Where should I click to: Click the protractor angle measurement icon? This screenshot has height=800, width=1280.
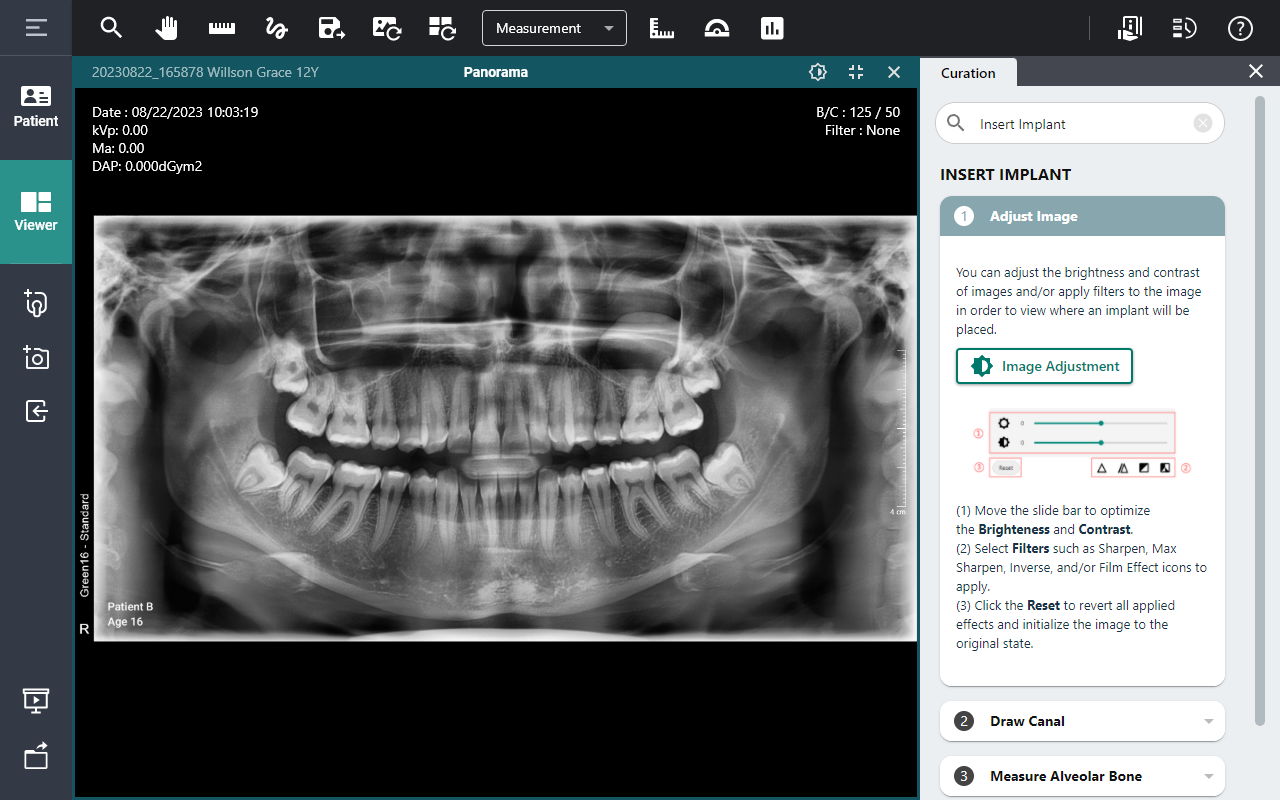(716, 28)
